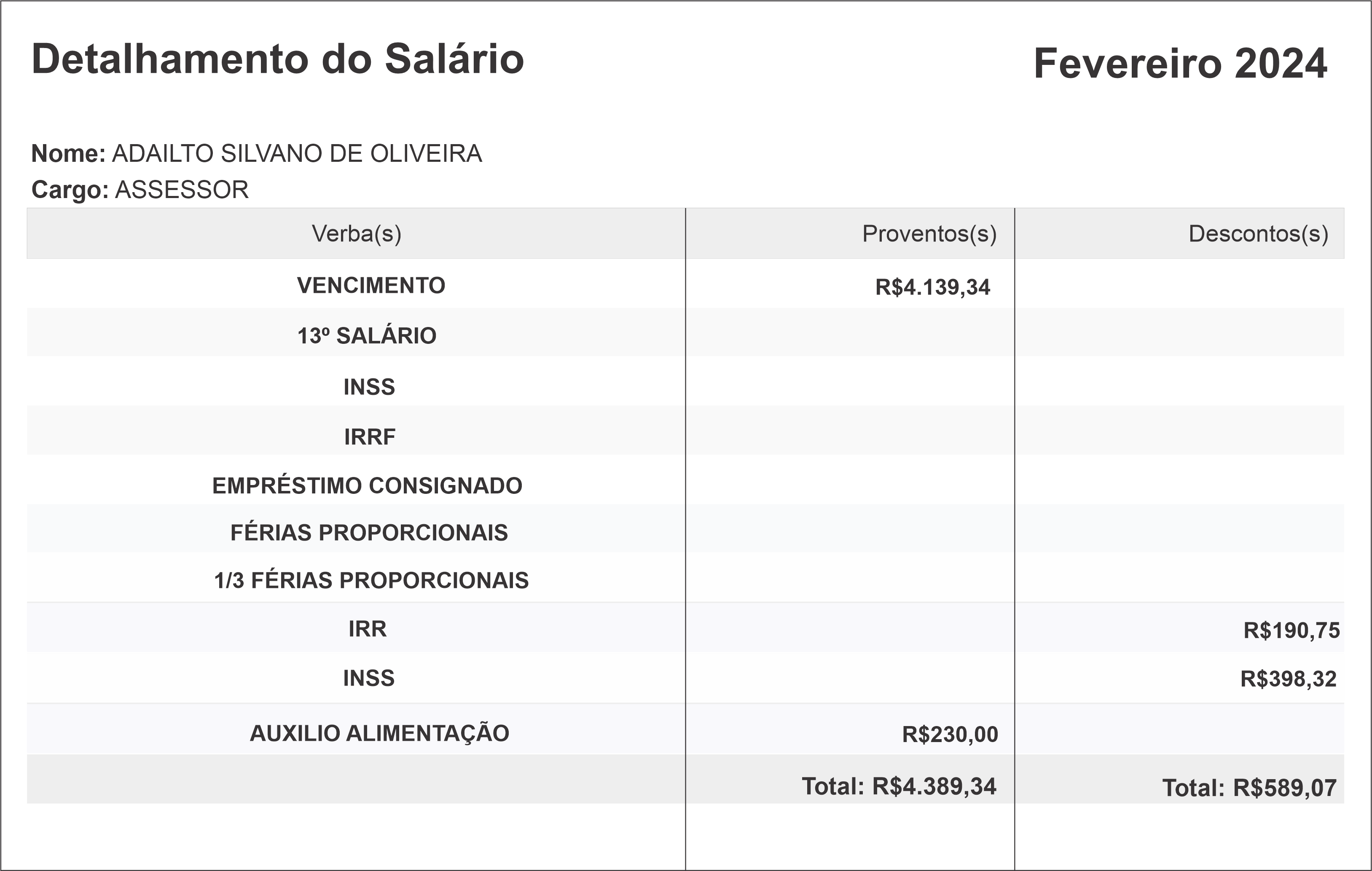Click the IRRF row label
The image size is (1372, 871).
point(369,437)
